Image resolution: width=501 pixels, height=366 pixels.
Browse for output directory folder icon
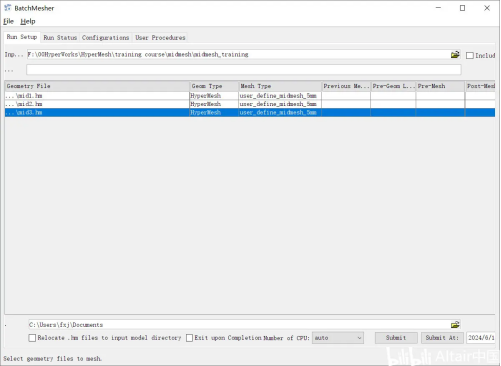[x=455, y=324]
